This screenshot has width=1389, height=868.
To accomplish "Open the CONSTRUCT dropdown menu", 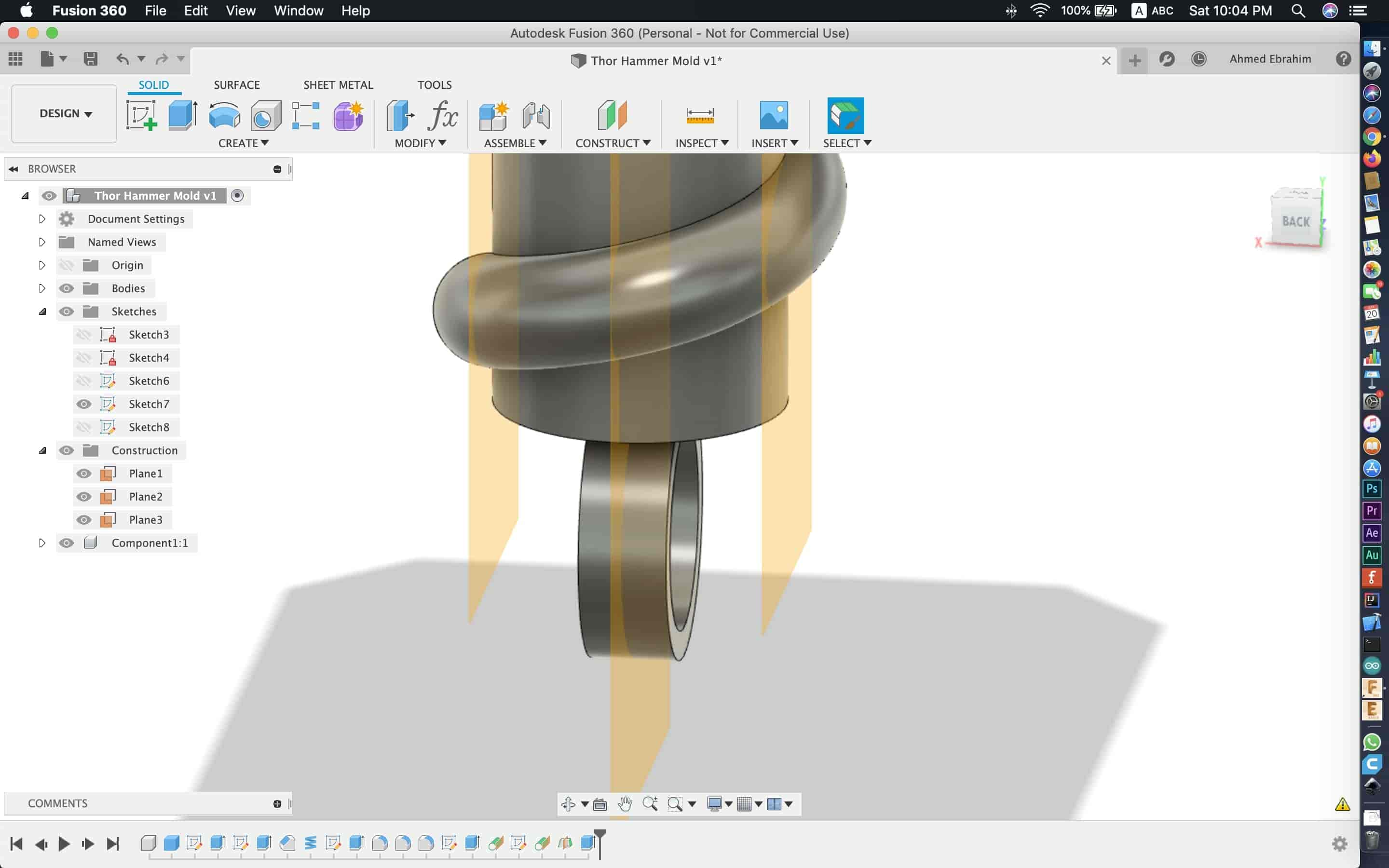I will (x=613, y=143).
